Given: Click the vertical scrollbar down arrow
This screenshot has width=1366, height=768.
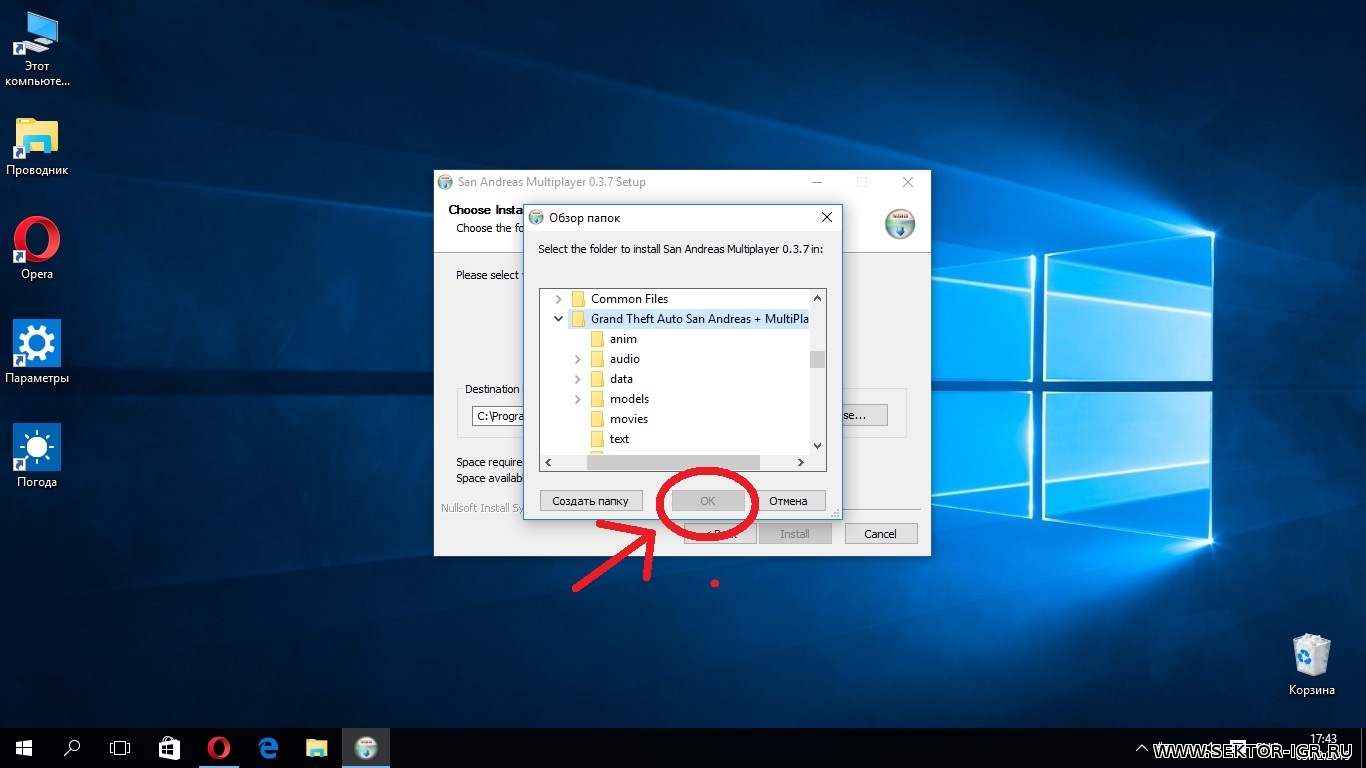Looking at the screenshot, I should [x=817, y=446].
